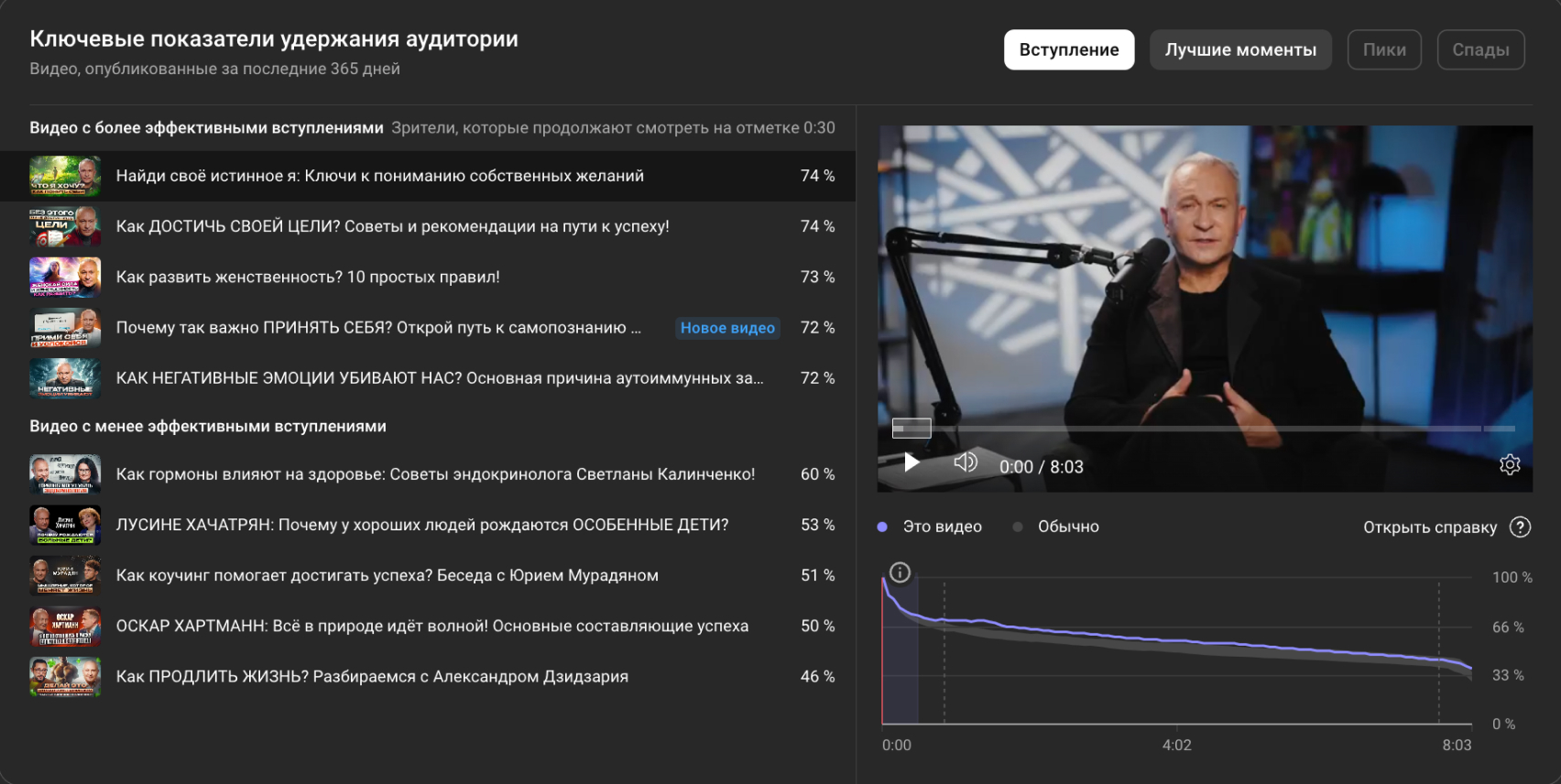Click thumbnail of 'Как гормоны влияют' video
1561x784 pixels.
click(65, 474)
